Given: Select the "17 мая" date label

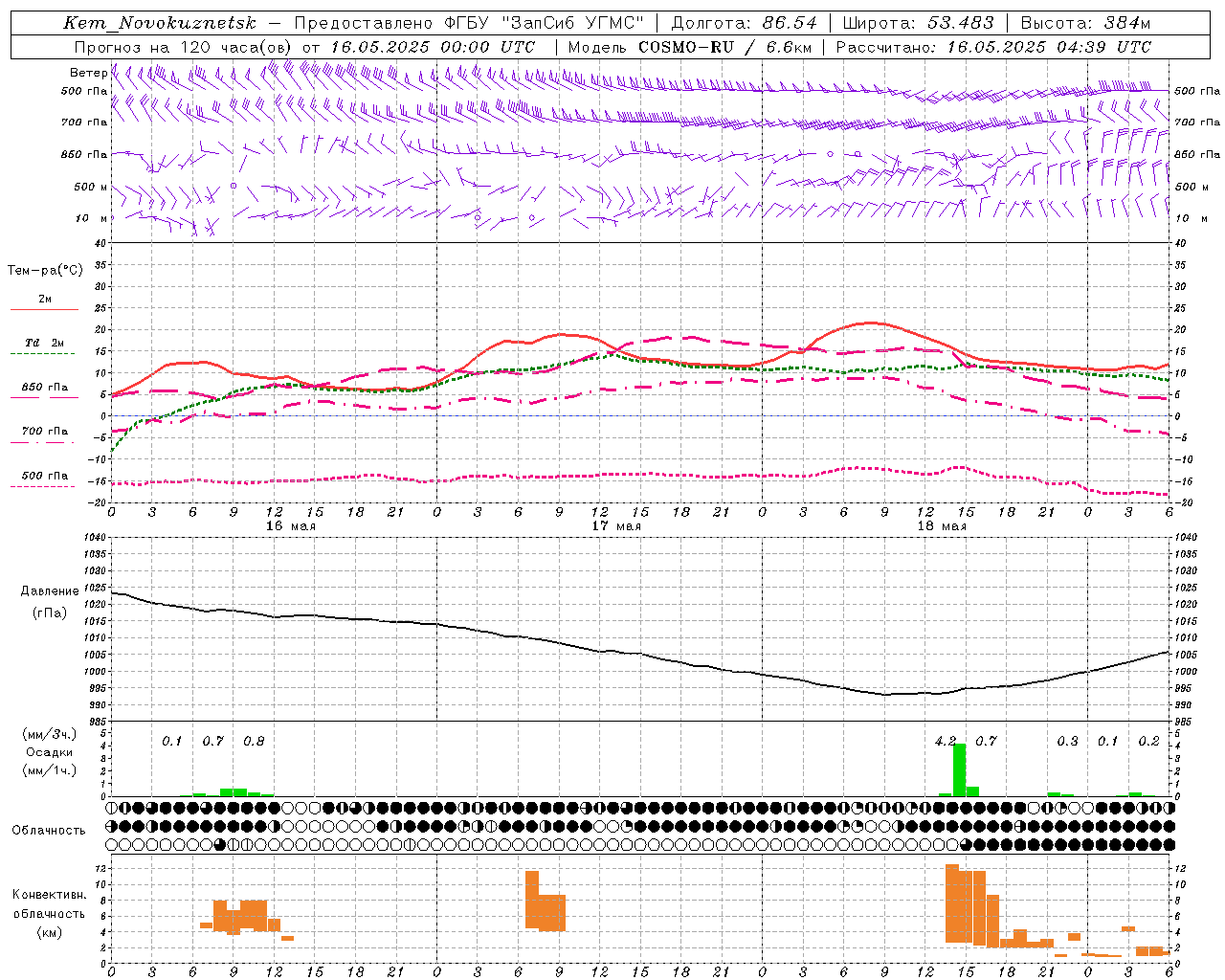Looking at the screenshot, I should tap(615, 526).
